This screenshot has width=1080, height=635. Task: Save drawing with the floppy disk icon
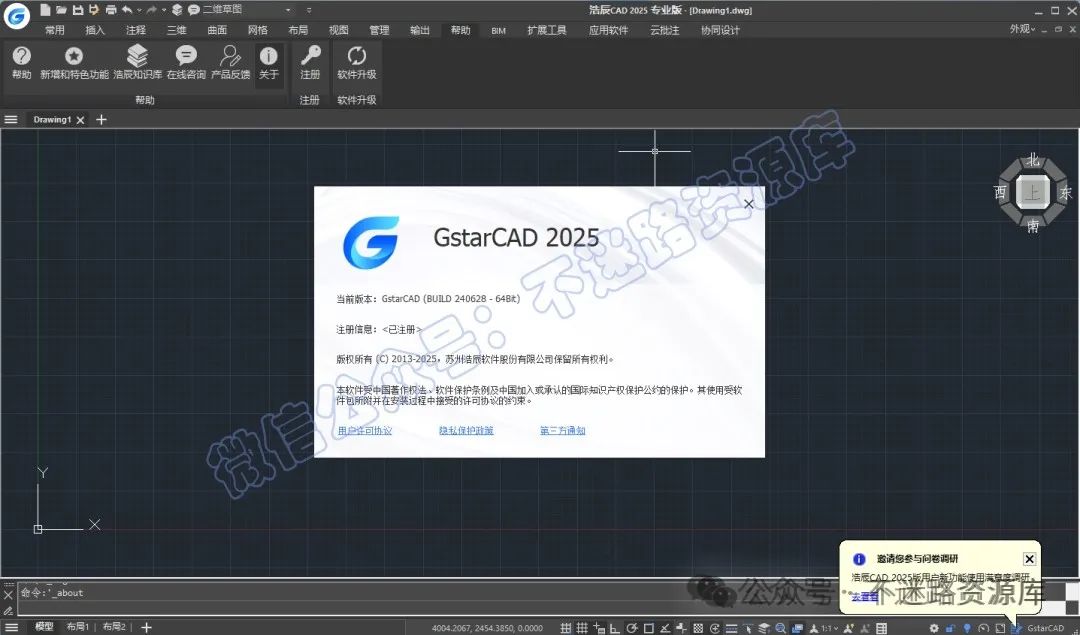(78, 10)
